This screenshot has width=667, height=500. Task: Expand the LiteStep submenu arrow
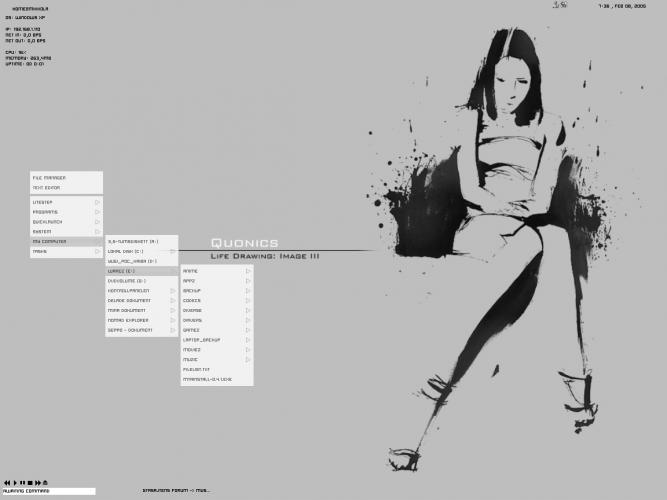97,202
